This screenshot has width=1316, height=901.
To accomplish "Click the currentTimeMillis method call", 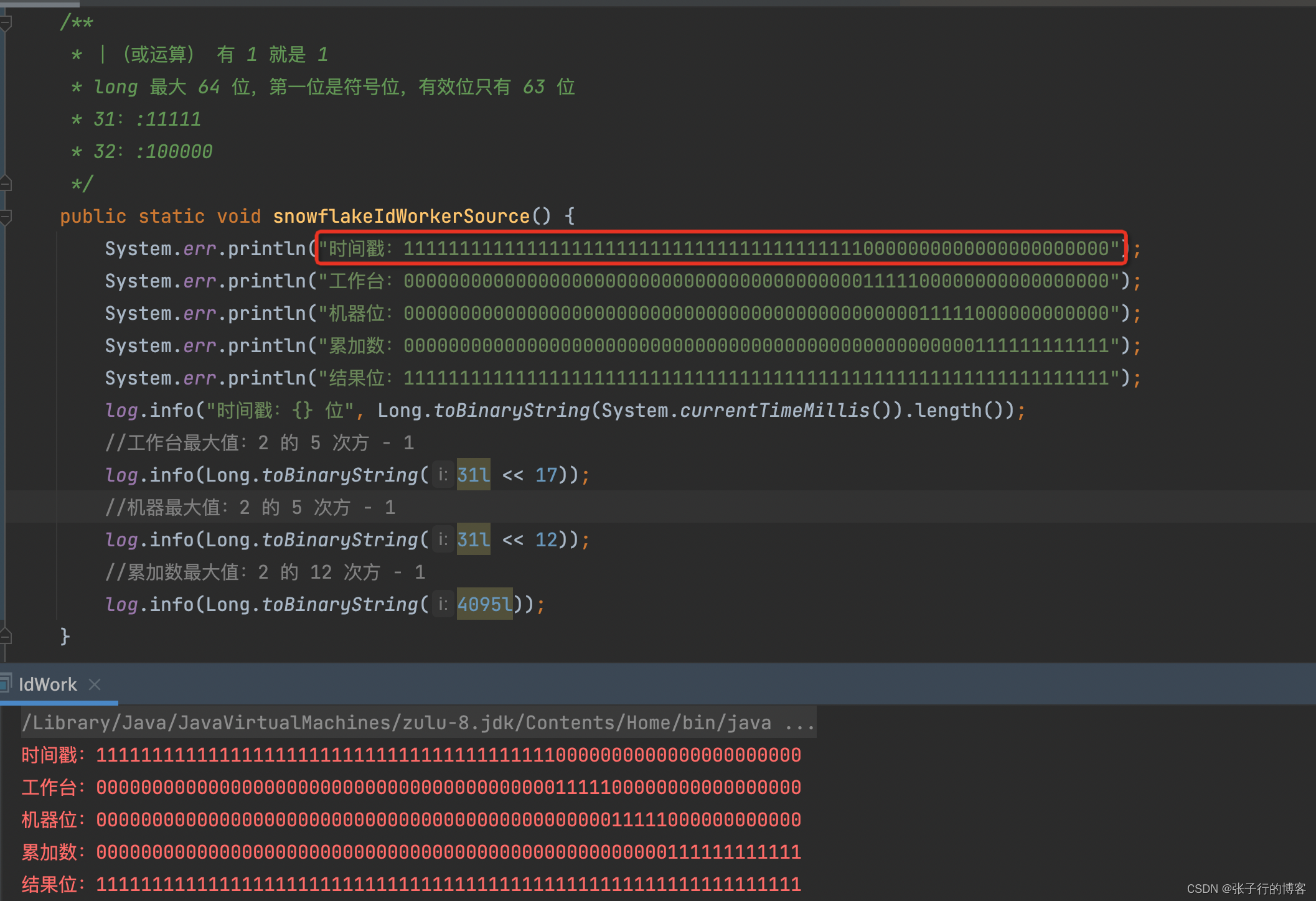I will (x=774, y=411).
